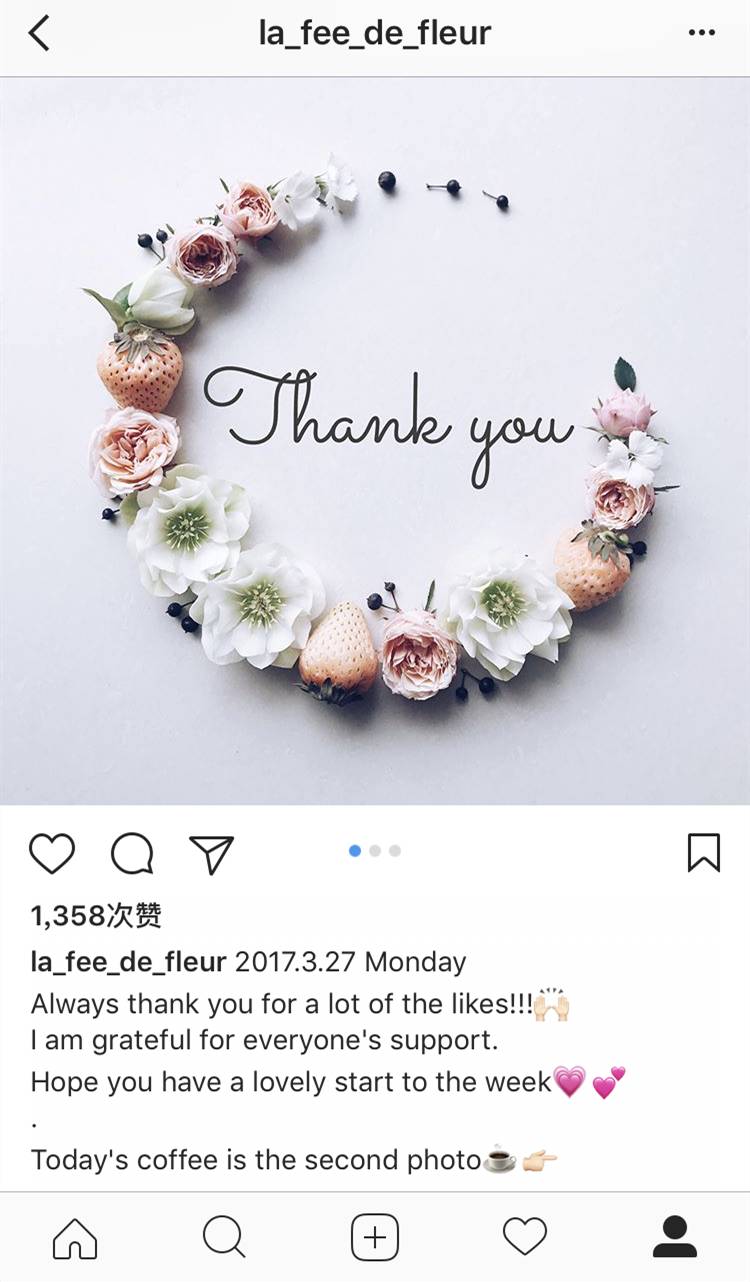Save the post with the bookmark icon
The image size is (750, 1282).
[x=704, y=853]
